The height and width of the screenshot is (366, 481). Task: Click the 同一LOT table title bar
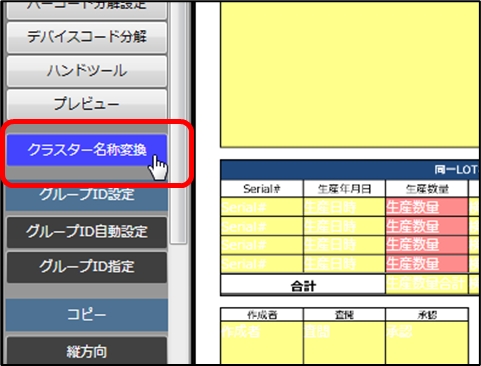tap(349, 170)
